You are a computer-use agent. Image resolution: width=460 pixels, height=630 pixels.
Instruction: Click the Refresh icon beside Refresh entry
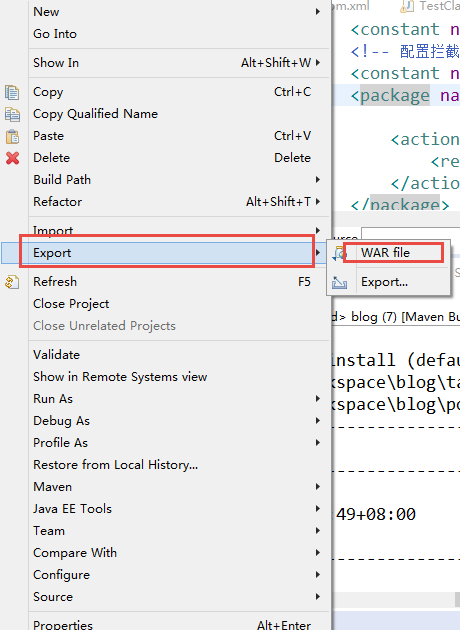click(12, 282)
